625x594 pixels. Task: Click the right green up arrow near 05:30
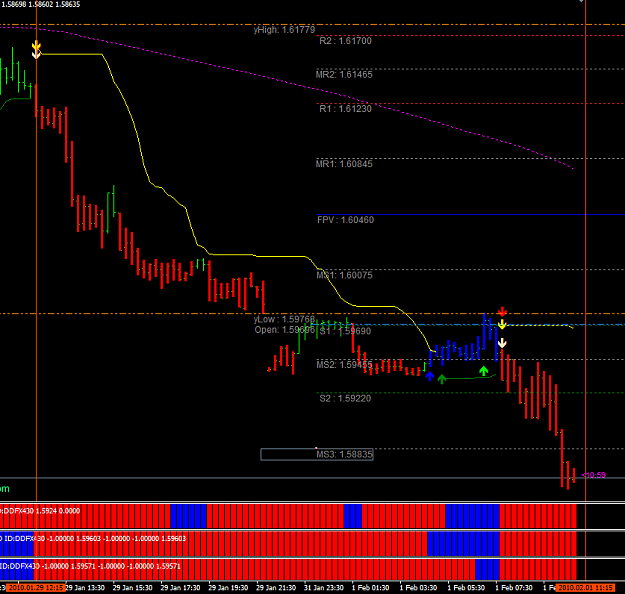[x=483, y=371]
